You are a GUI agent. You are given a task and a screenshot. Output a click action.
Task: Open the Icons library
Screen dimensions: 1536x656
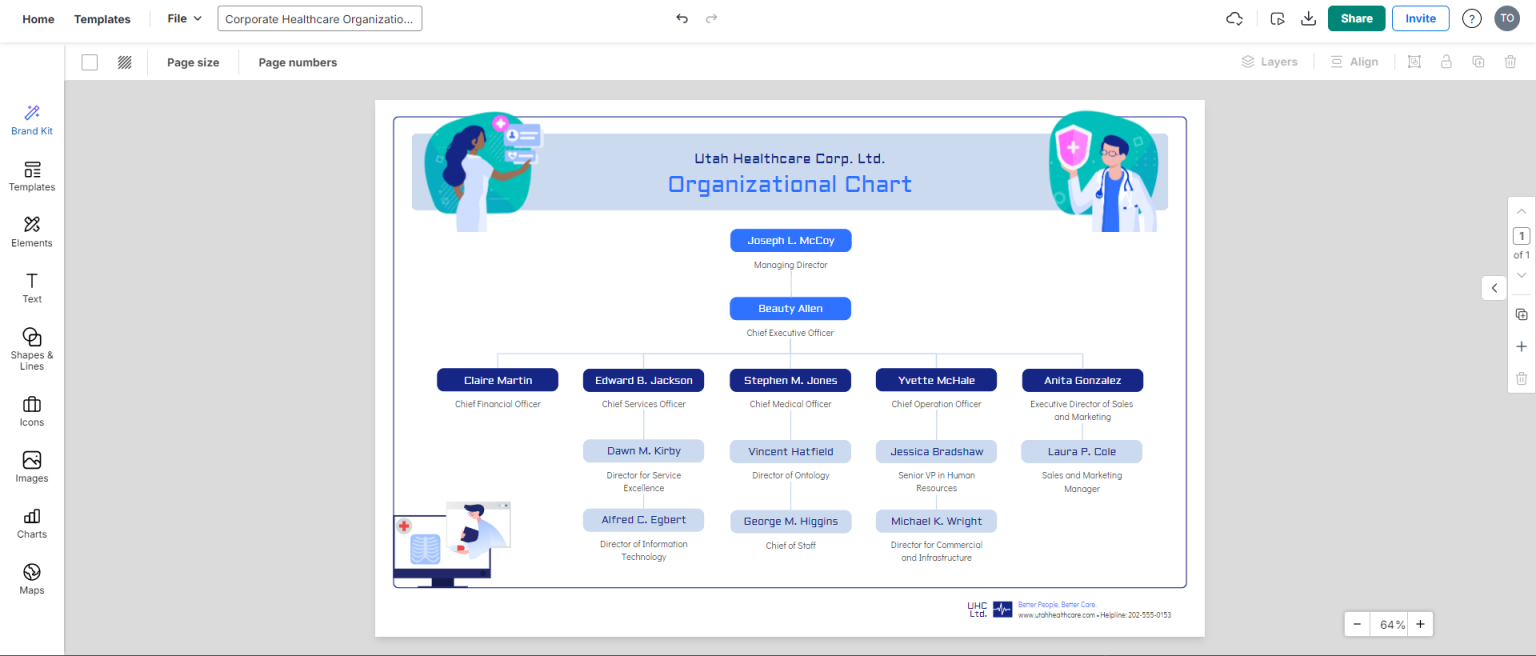[31, 410]
